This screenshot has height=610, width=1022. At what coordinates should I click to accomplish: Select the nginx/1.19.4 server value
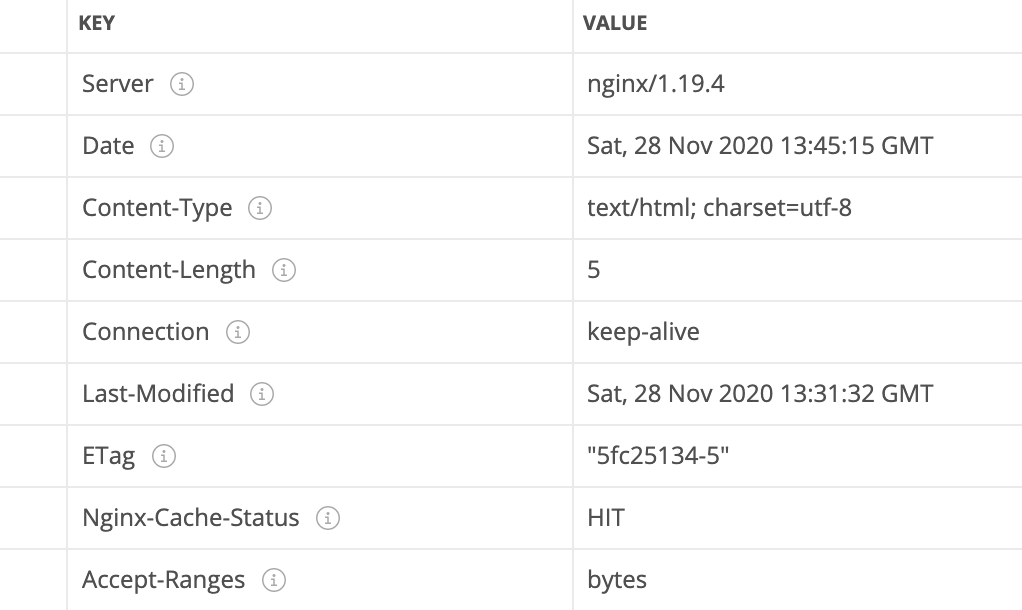(656, 84)
